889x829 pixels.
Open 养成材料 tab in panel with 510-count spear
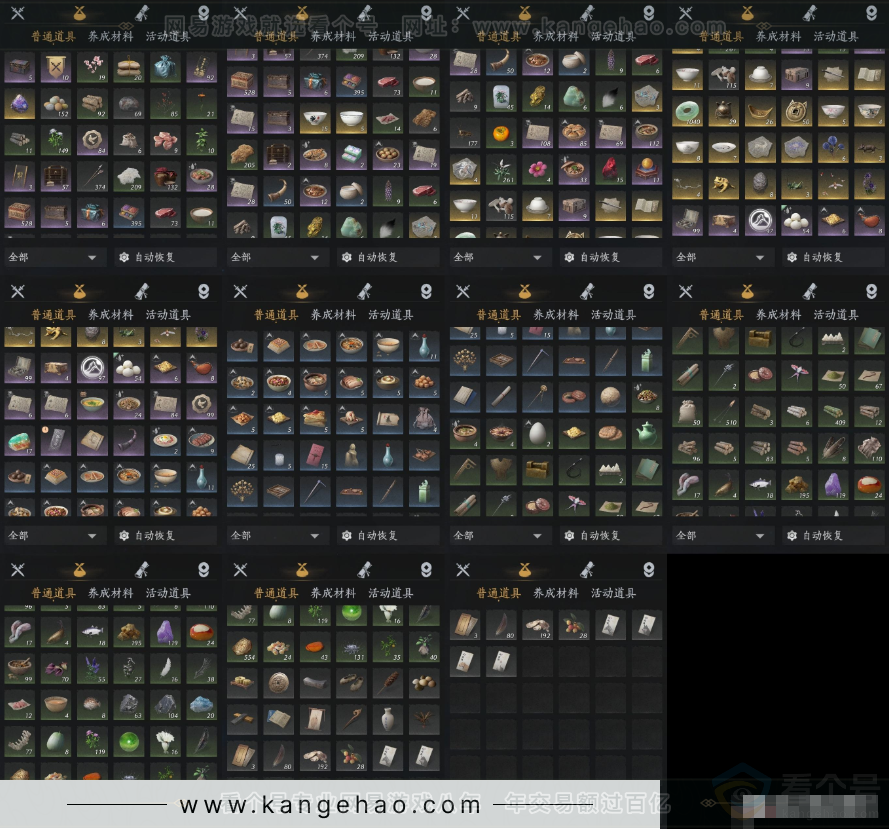point(778,315)
